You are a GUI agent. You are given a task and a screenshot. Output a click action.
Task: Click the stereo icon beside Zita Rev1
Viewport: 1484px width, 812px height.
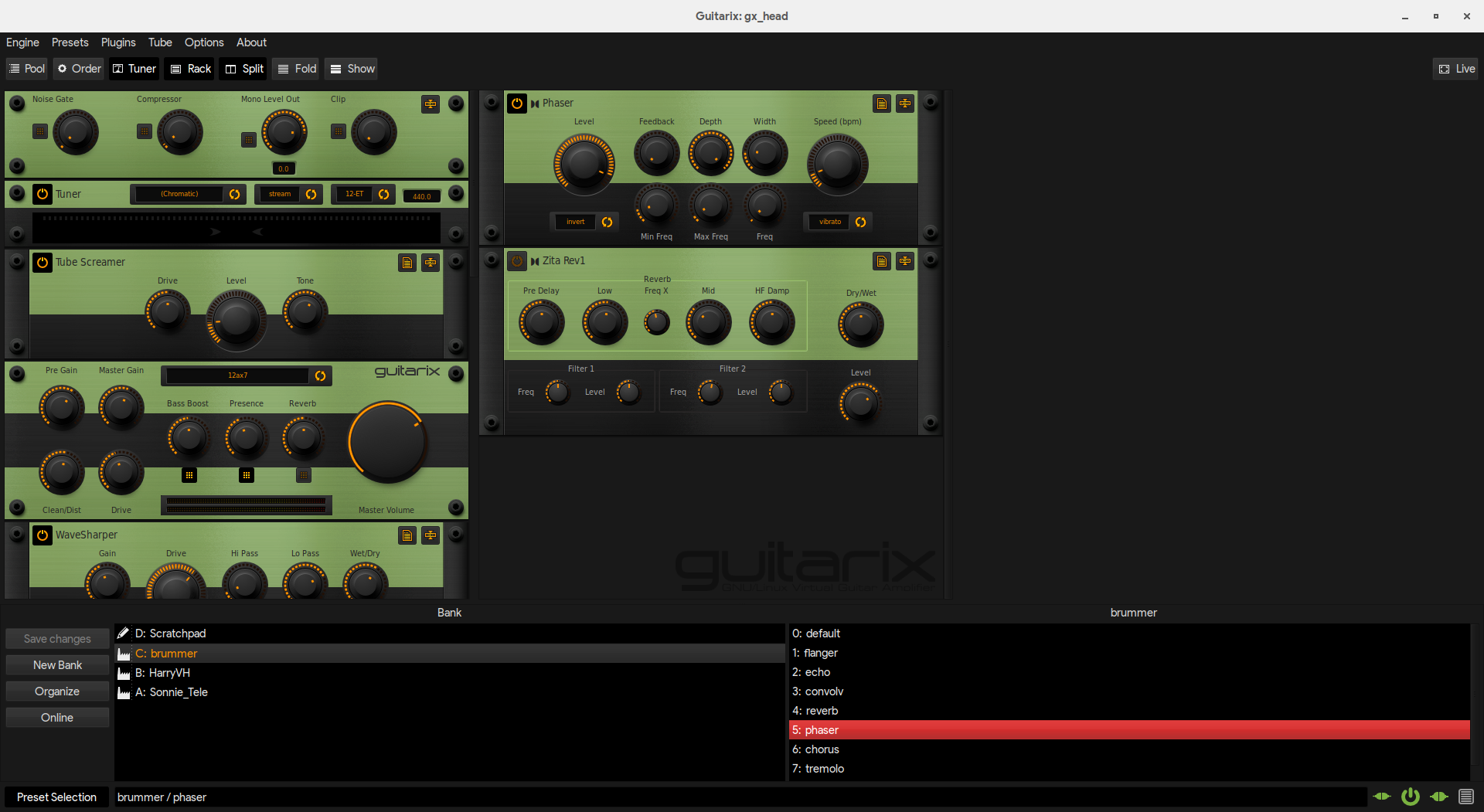[x=535, y=261]
